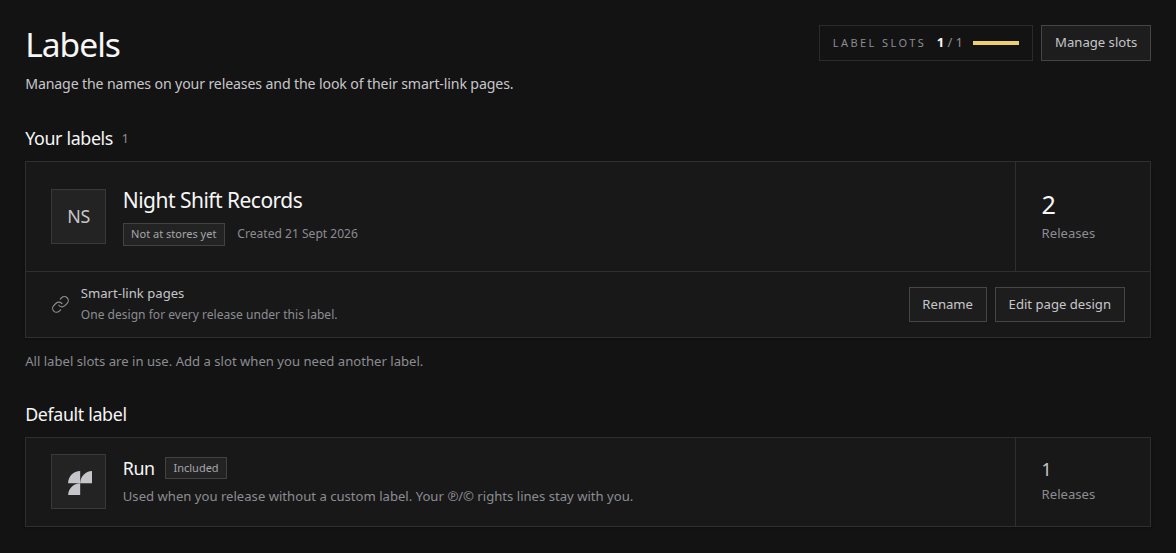Click the Run default label logo
Screen dimensions: 1176x553
78,482
